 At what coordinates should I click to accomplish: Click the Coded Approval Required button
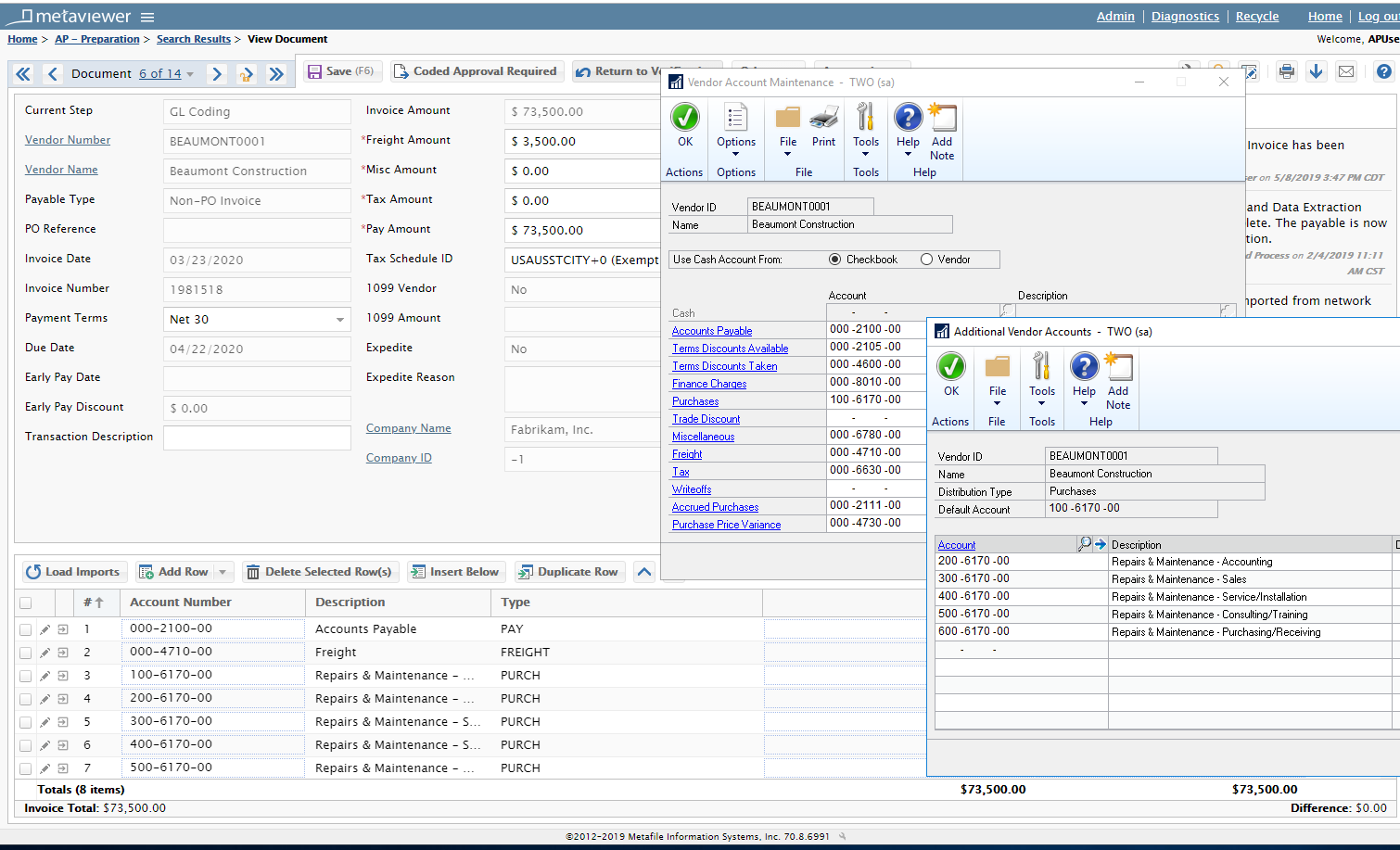pyautogui.click(x=477, y=70)
